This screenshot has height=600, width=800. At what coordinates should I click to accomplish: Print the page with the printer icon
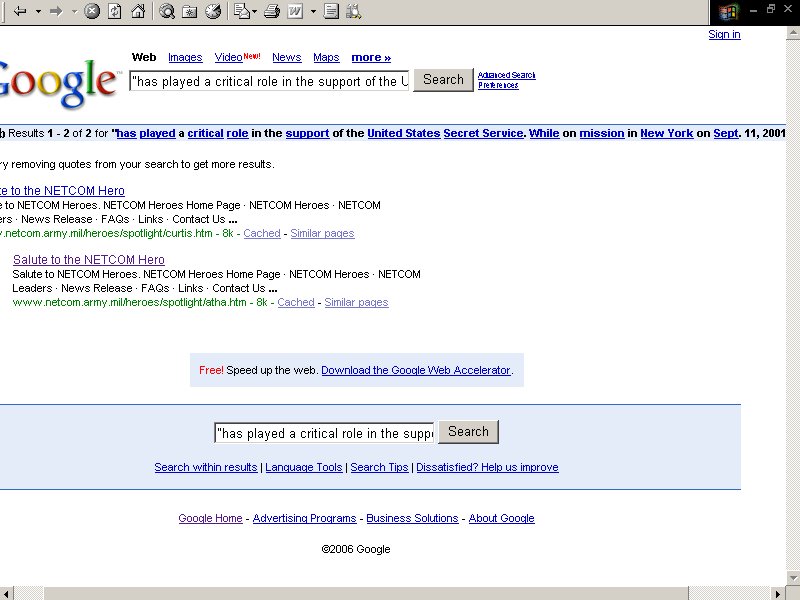tap(272, 11)
